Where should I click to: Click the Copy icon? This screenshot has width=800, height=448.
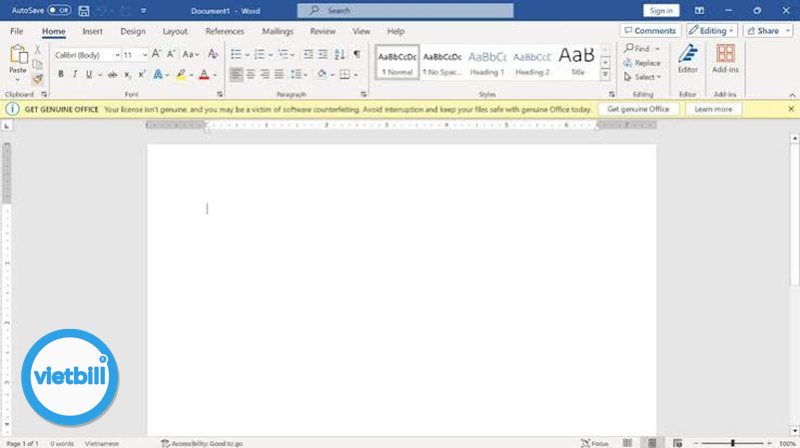coord(37,64)
